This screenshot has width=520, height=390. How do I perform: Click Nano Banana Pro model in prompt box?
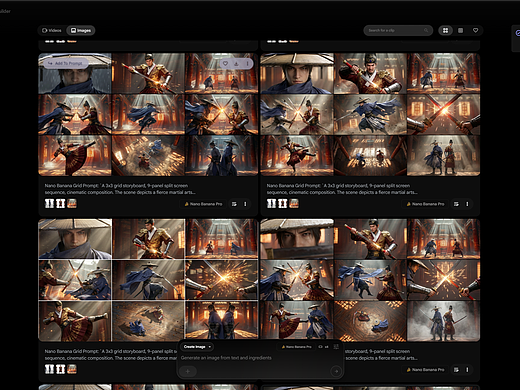click(296, 347)
